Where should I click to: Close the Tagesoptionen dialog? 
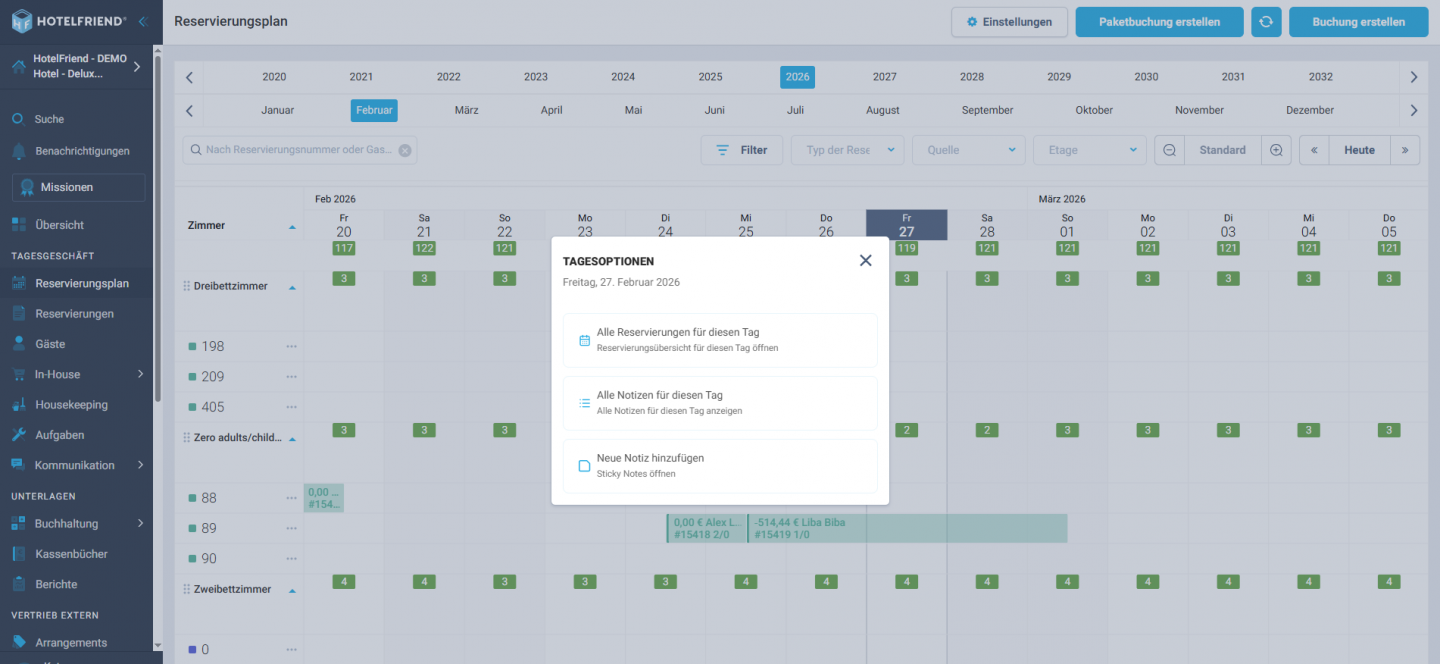click(865, 260)
